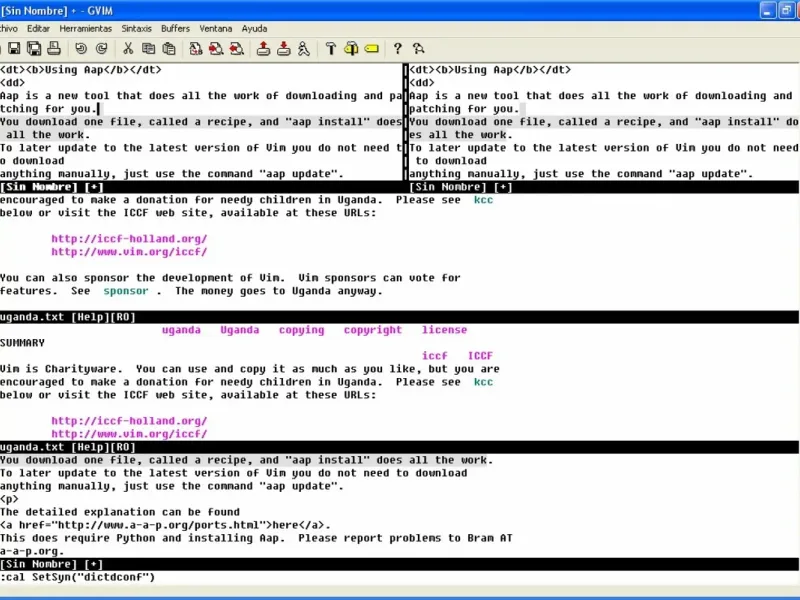
Task: Click the upper uganda.txt [Help][RO] status line
Action: click(400, 317)
